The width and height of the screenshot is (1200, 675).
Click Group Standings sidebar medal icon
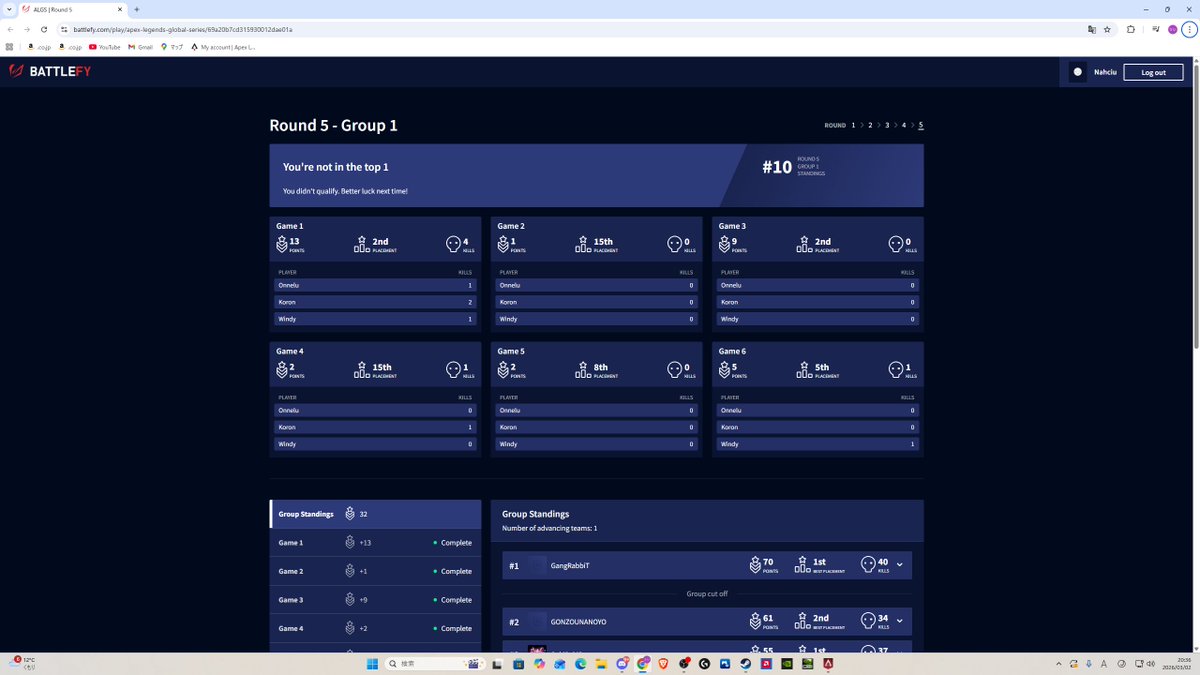pos(350,514)
